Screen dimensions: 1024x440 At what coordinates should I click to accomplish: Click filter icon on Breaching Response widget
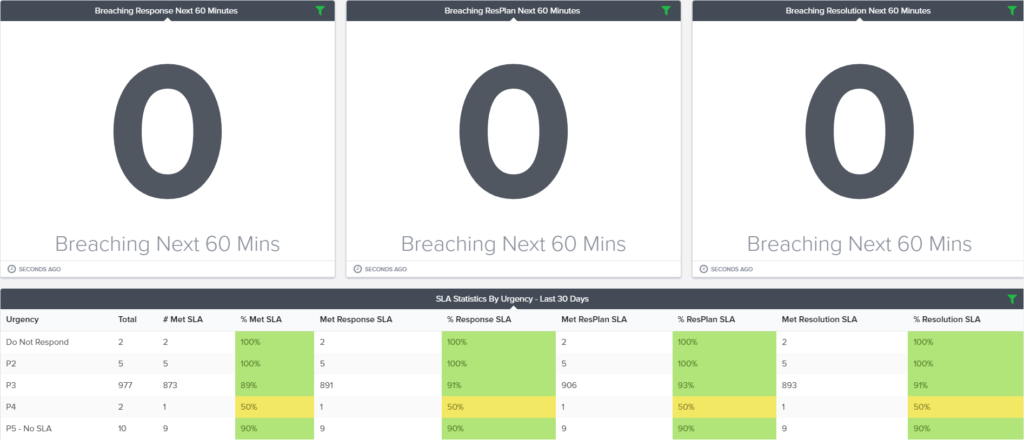(x=320, y=10)
